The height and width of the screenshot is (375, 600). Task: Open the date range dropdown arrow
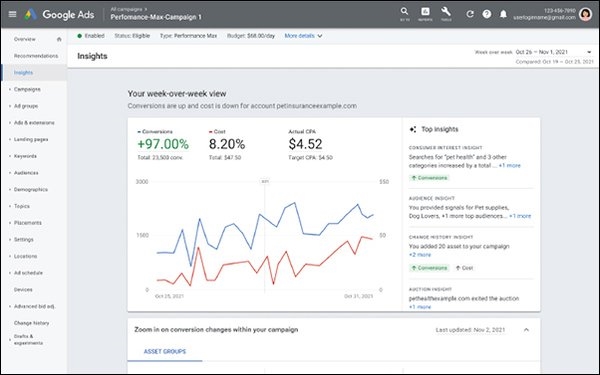coord(589,52)
